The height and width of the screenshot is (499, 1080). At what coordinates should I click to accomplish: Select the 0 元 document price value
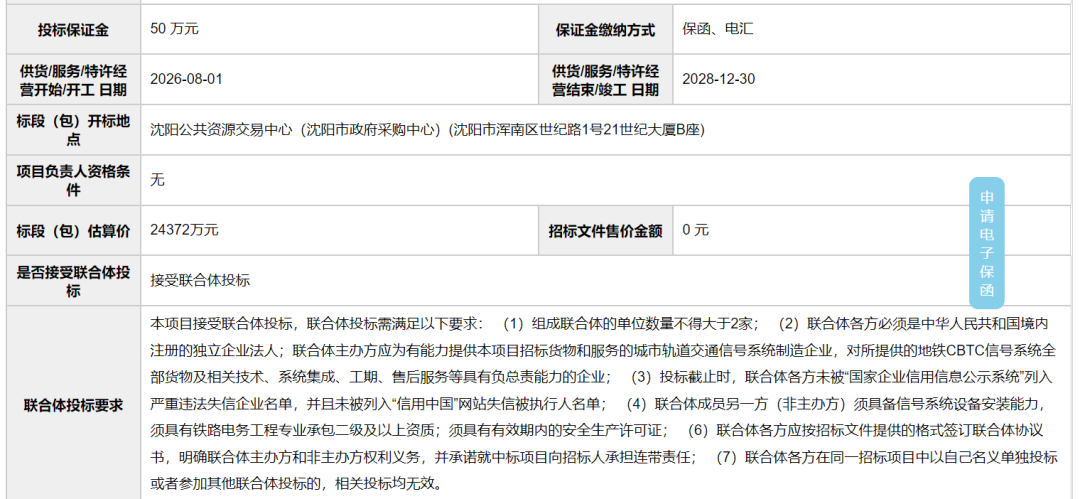(x=695, y=230)
